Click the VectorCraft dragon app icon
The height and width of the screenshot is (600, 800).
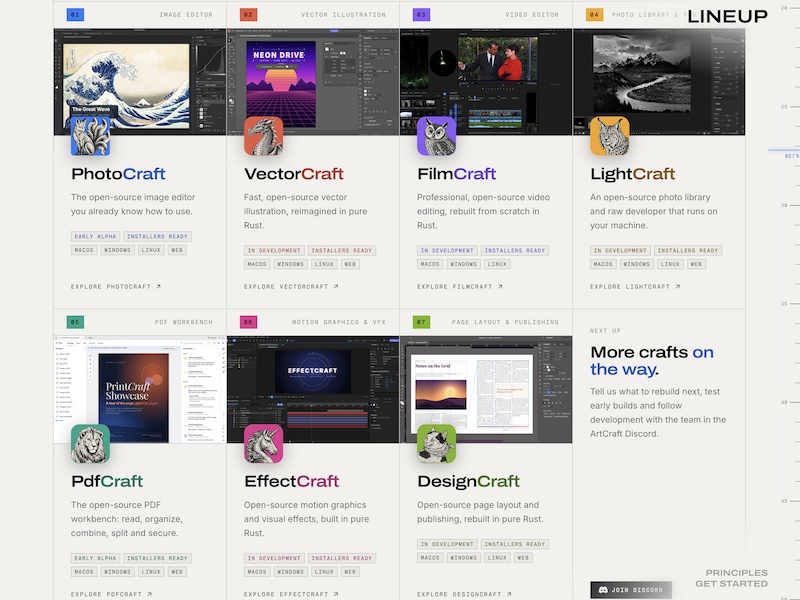tap(263, 136)
